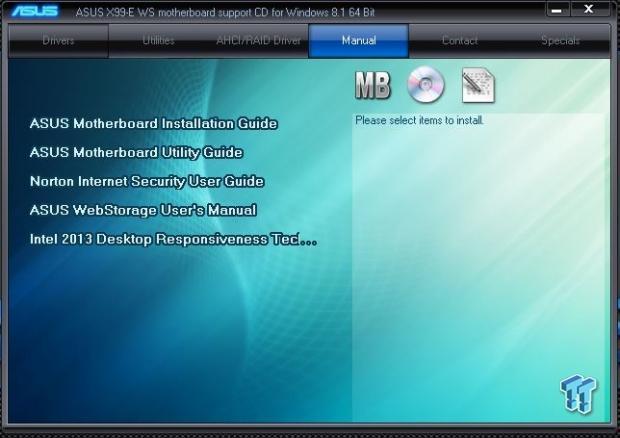The height and width of the screenshot is (438, 620).
Task: Click the CD disc browse icon
Action: pos(425,84)
